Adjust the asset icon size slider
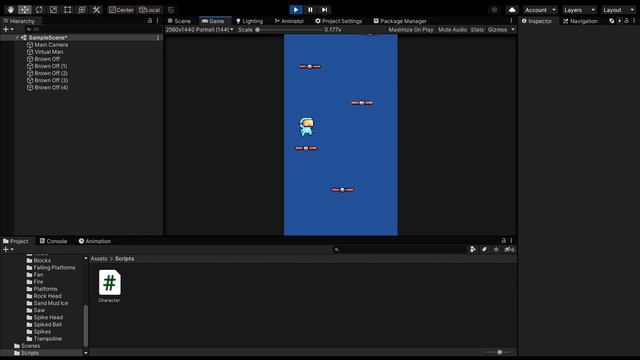640x360 pixels. coord(500,352)
